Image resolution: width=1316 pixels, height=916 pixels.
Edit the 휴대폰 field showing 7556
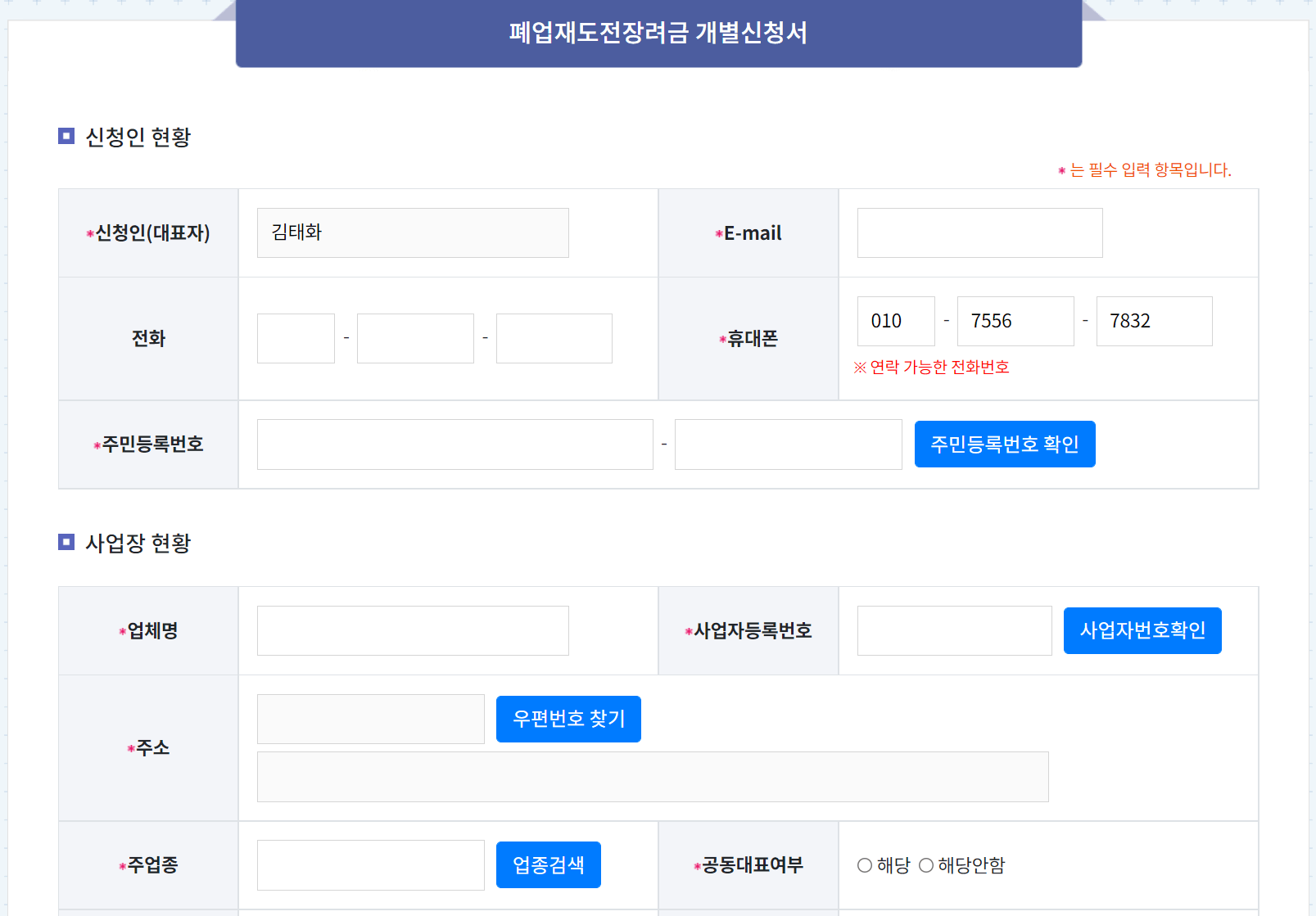pos(1015,321)
